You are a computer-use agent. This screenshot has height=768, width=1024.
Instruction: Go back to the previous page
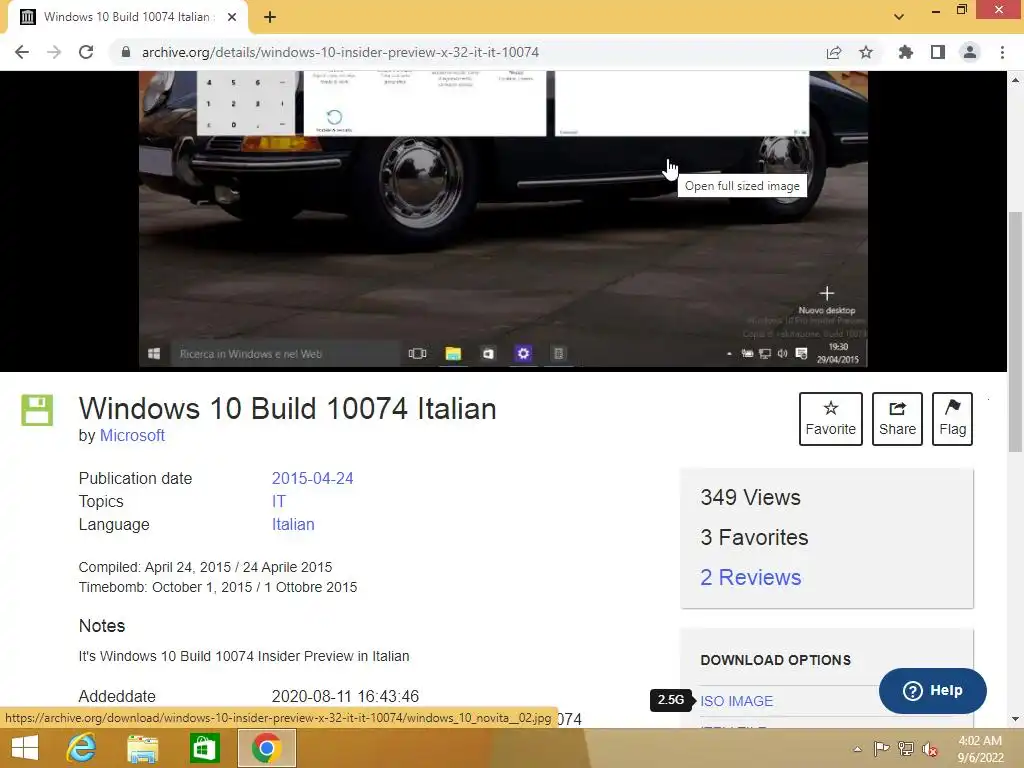tap(22, 52)
